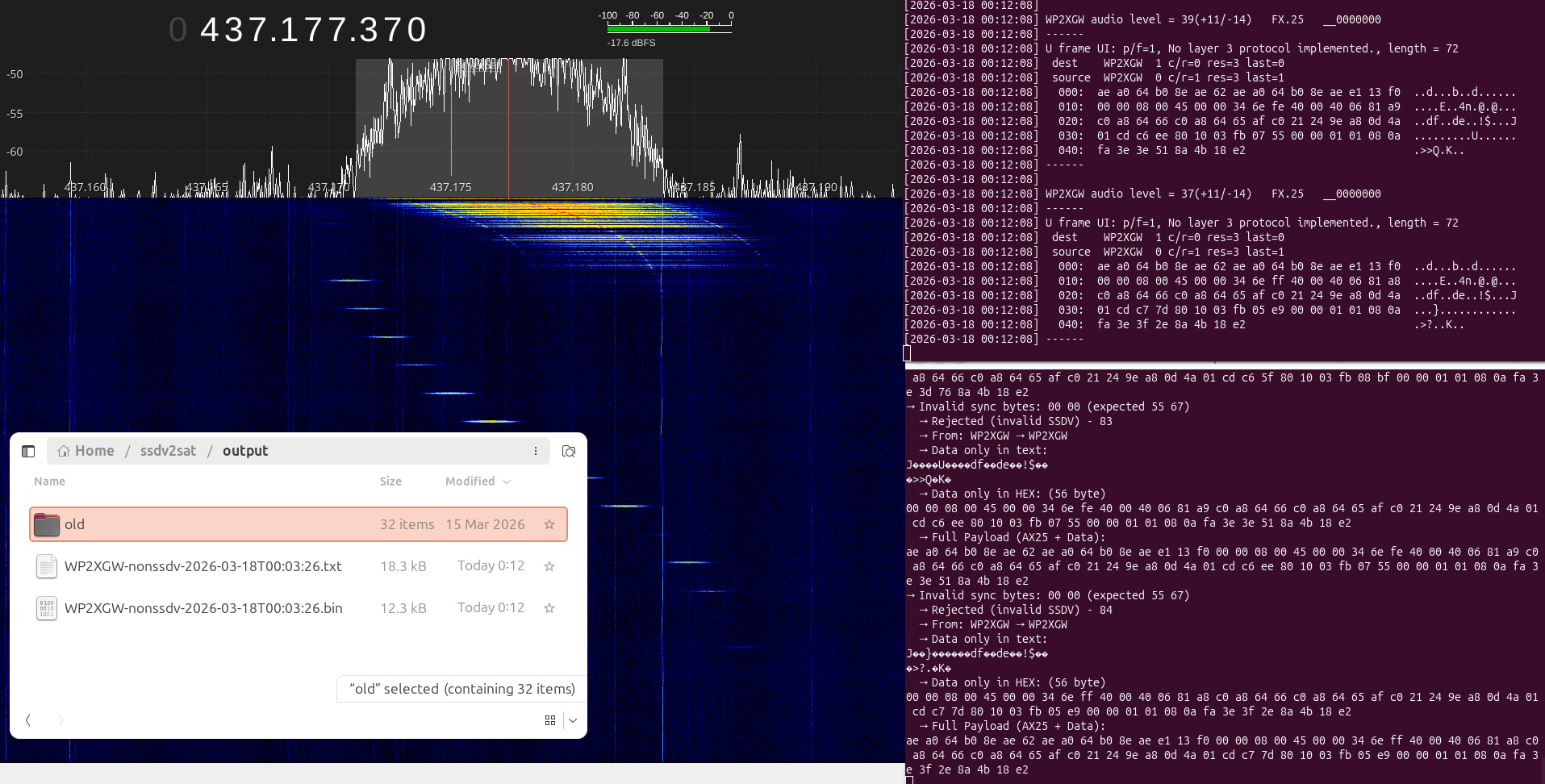Click the old folder icon
1545x784 pixels.
coord(47,524)
